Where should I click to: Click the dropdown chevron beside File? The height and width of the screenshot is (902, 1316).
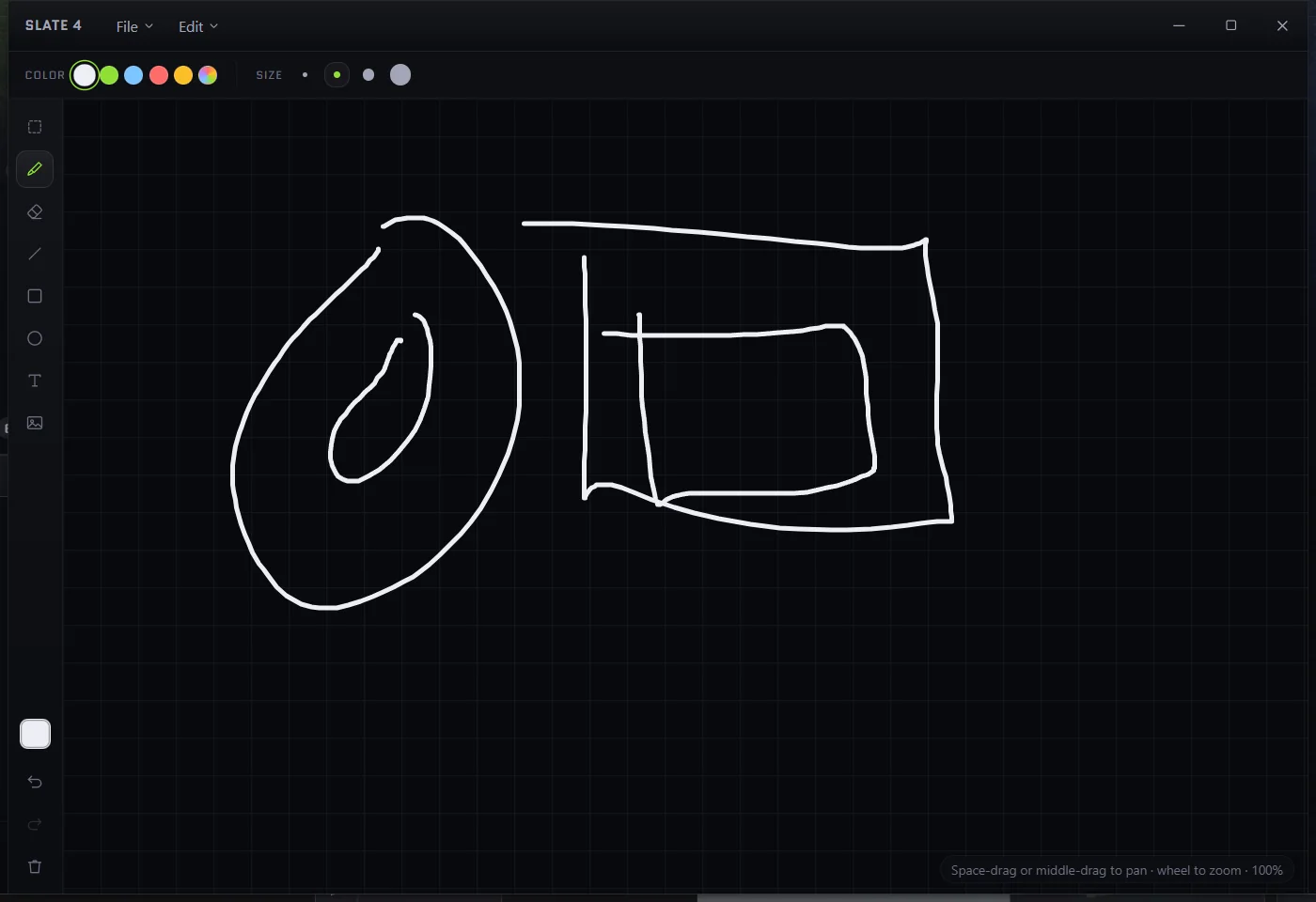pos(149,26)
